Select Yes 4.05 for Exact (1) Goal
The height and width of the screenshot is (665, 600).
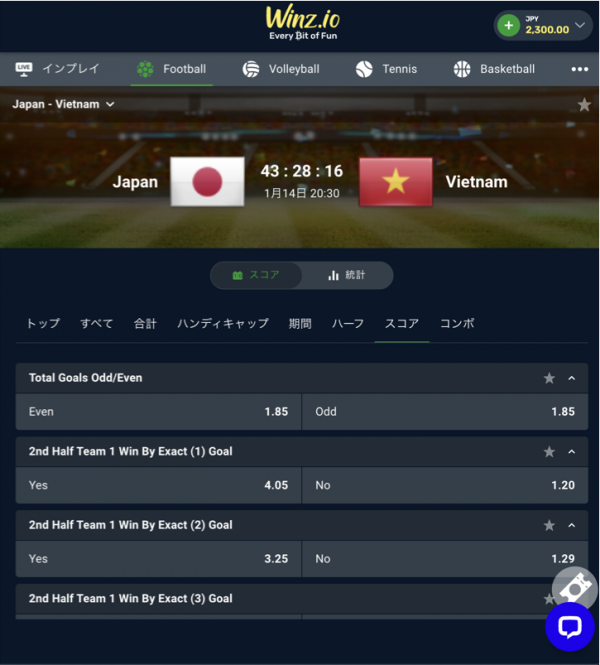coord(158,486)
